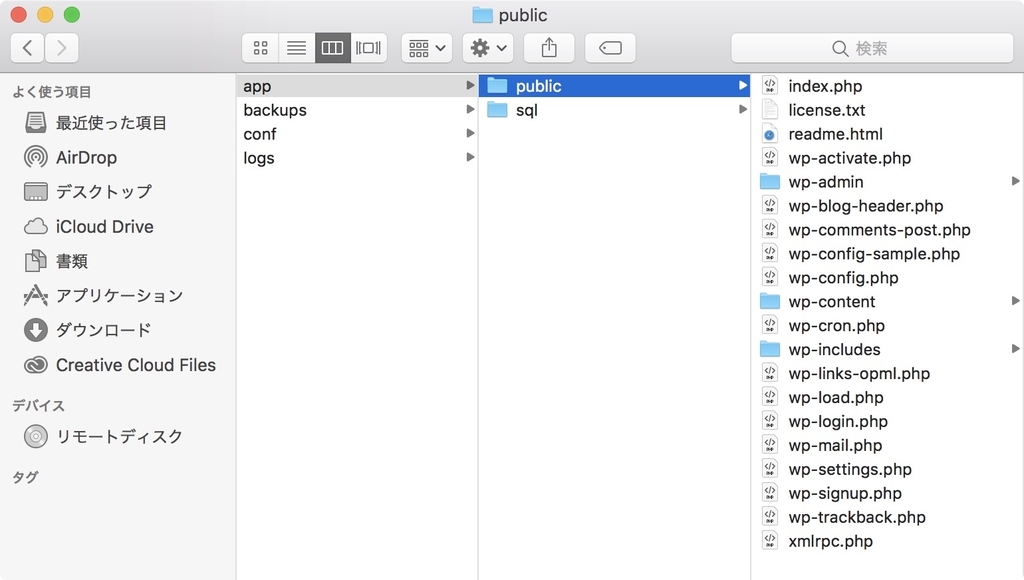Open iCloud Drive in the sidebar

[x=89, y=227]
